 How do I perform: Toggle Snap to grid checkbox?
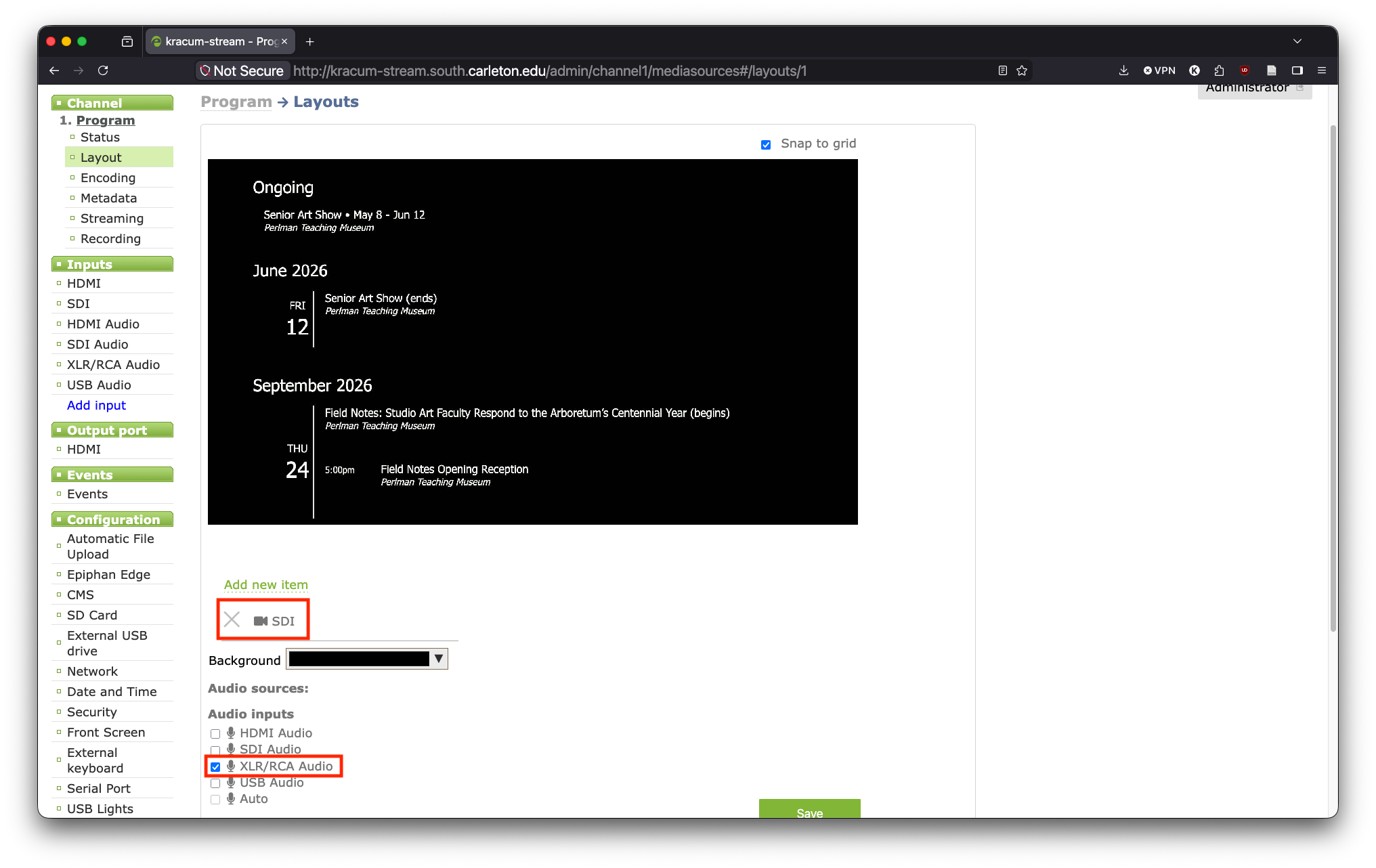tap(766, 145)
